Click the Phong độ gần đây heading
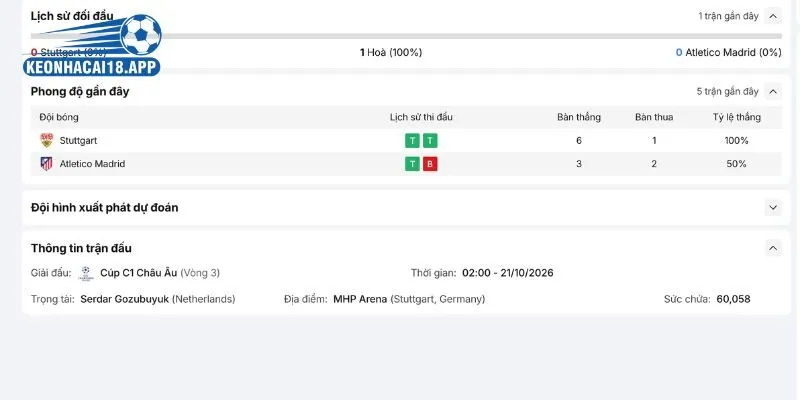Screen dimensions: 800x400 80,92
